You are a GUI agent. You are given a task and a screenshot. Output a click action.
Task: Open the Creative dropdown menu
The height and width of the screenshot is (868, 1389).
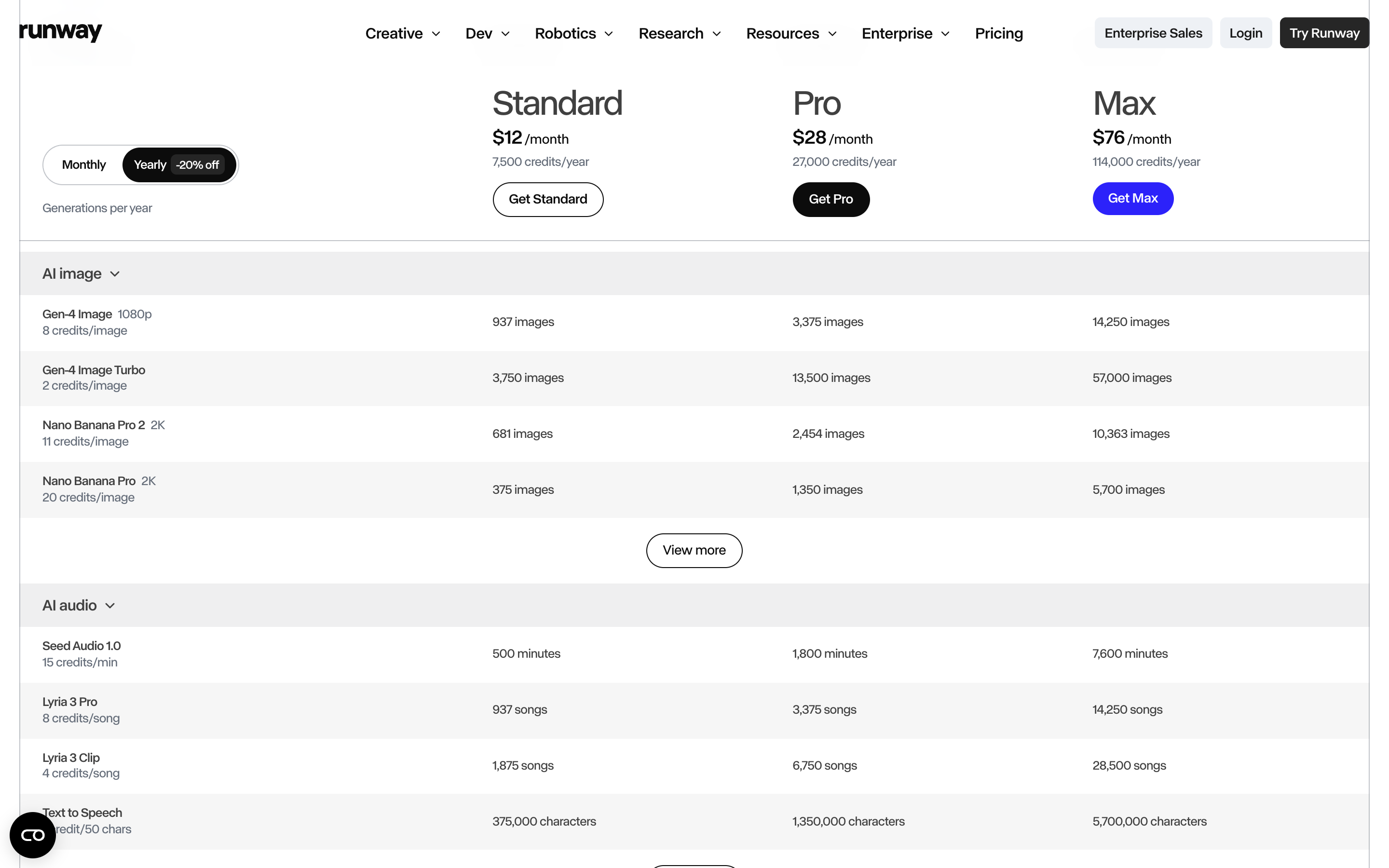(x=403, y=33)
